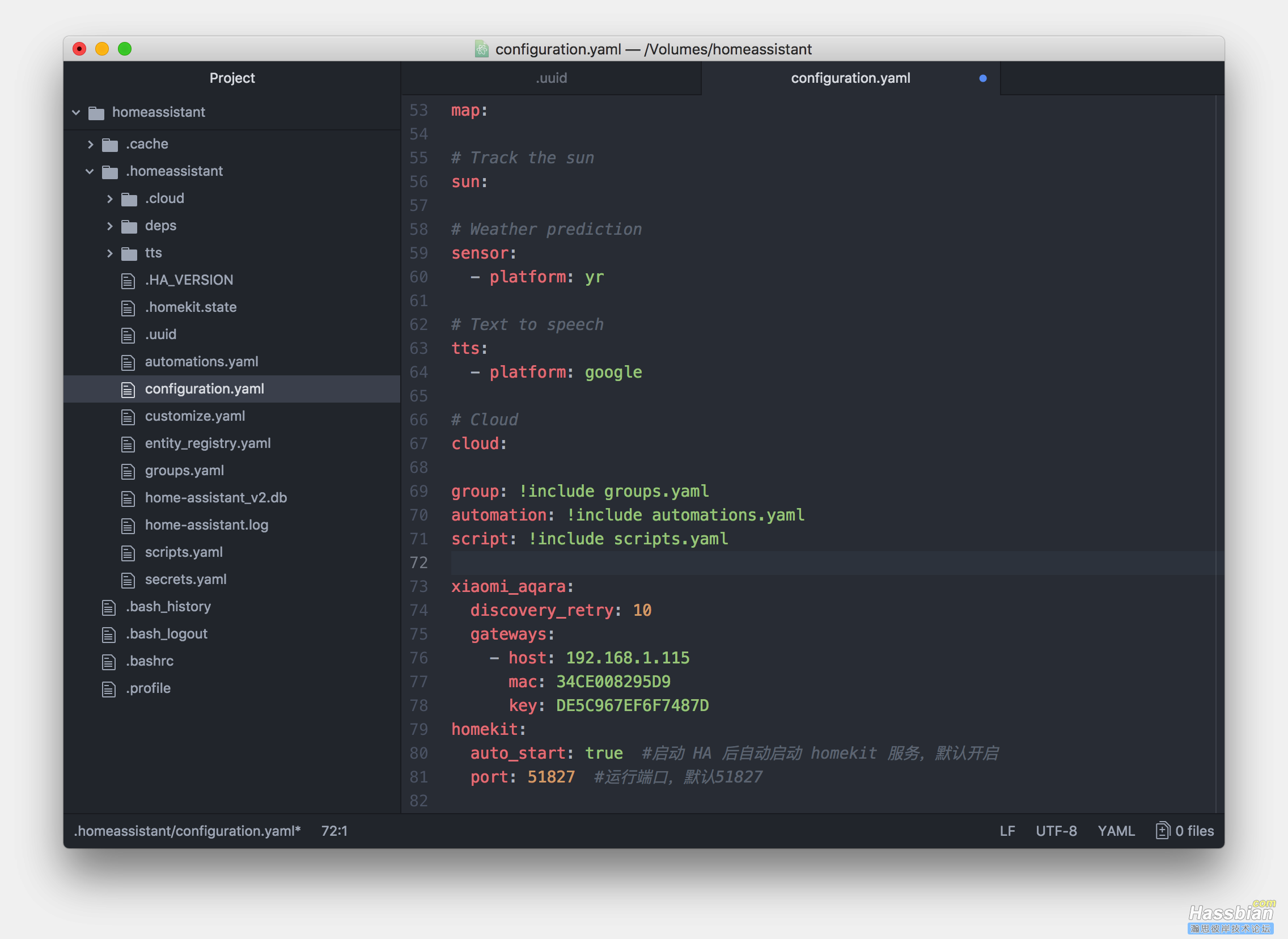1288x939 pixels.
Task: Click the groups.yaml file icon
Action: [x=128, y=472]
